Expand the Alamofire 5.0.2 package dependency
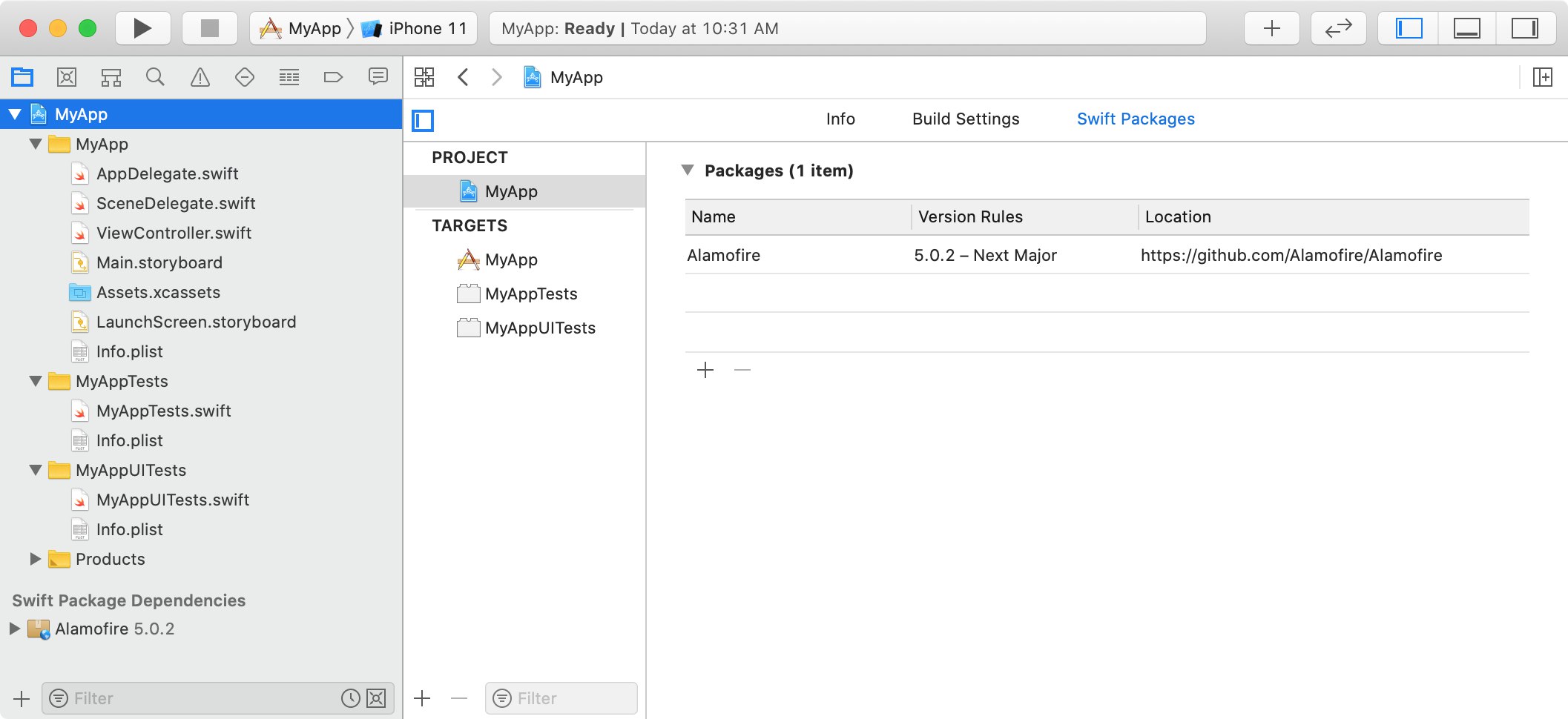 click(x=14, y=629)
